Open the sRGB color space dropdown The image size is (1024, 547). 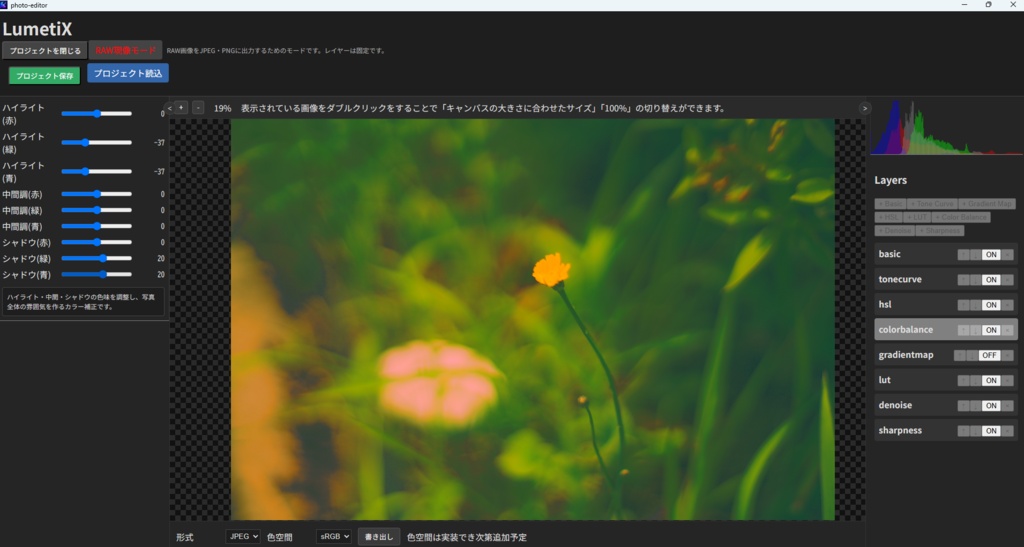click(x=334, y=537)
